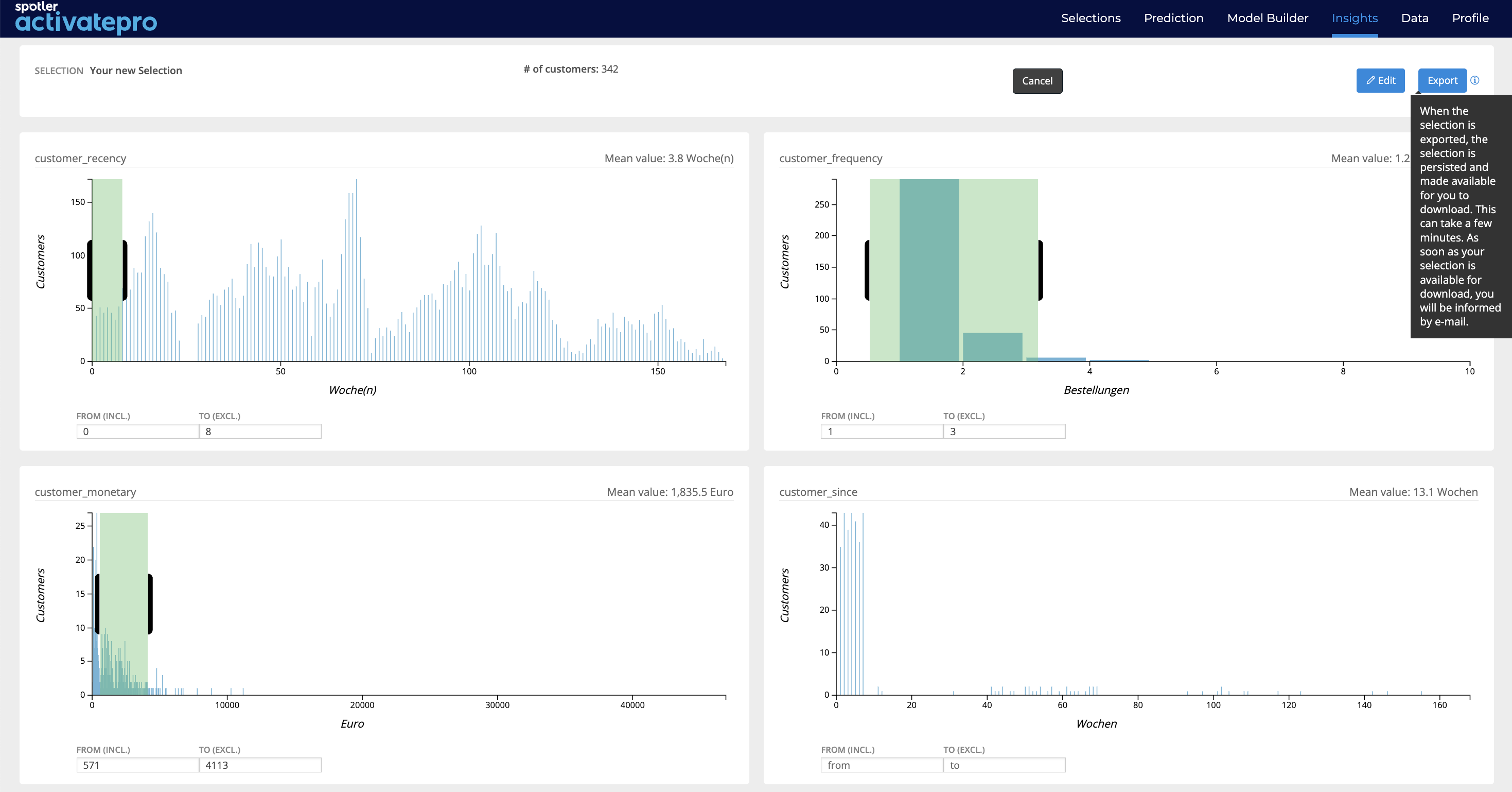Select the customer_monetary To field containing 4113

coord(260,765)
